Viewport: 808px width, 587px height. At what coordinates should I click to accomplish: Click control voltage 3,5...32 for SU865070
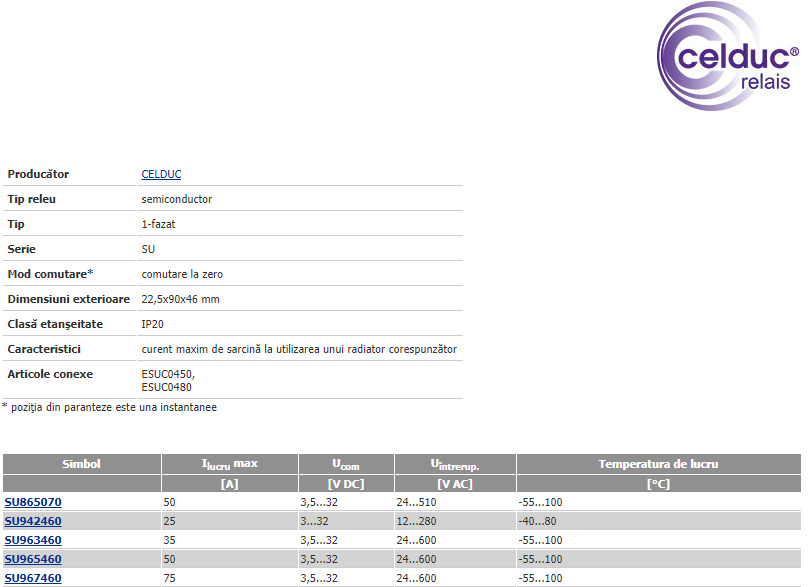point(319,502)
